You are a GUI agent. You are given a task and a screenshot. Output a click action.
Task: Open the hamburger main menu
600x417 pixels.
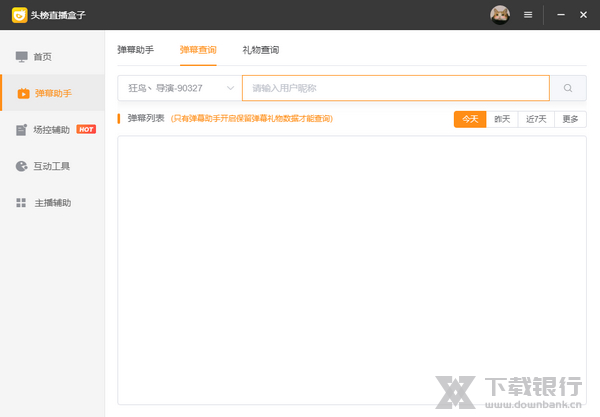coord(528,15)
